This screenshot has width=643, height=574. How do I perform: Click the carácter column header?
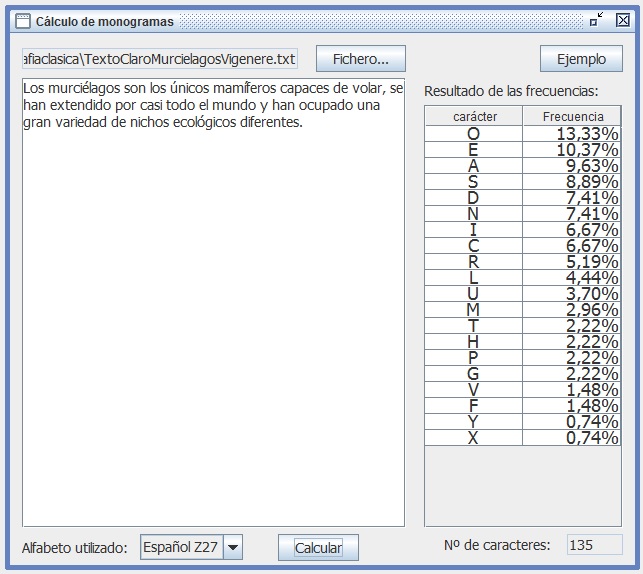click(x=474, y=117)
